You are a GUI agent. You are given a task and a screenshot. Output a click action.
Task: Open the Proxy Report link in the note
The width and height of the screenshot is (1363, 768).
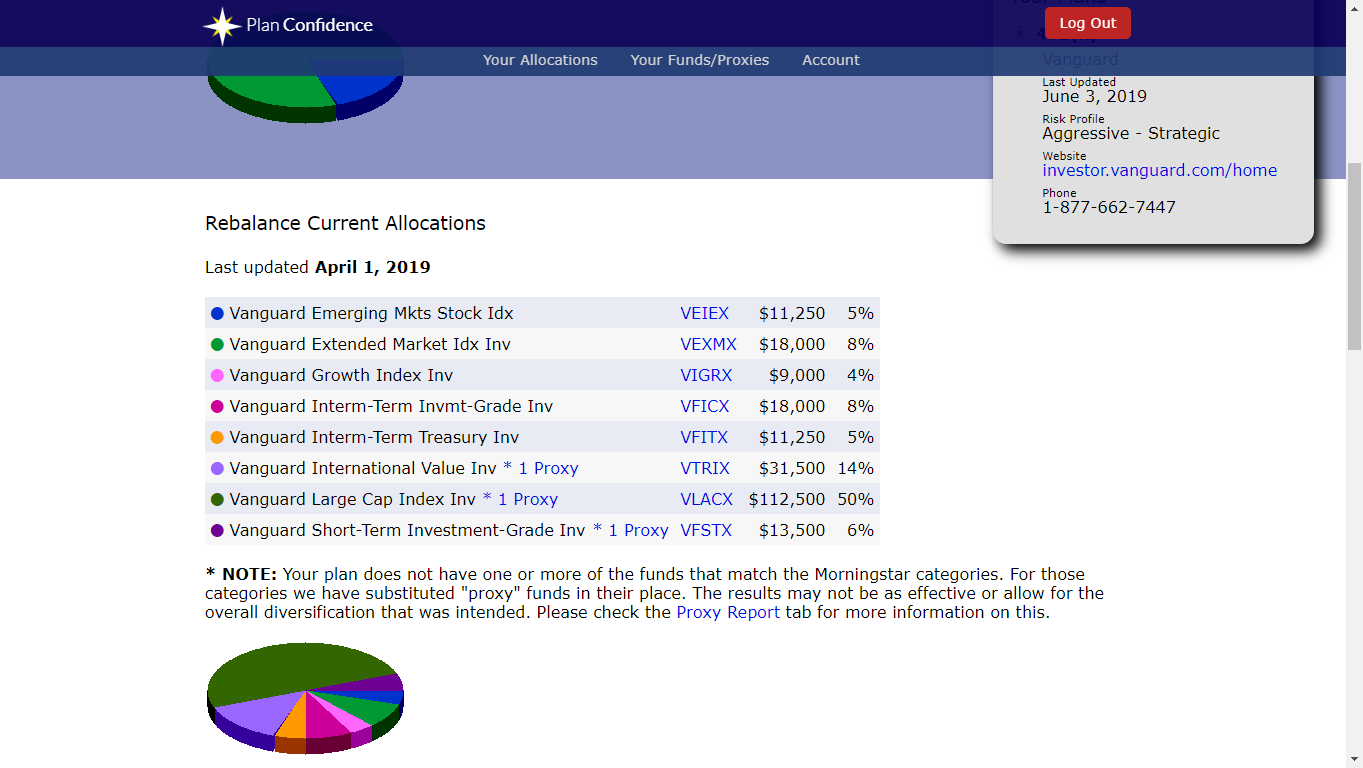728,612
